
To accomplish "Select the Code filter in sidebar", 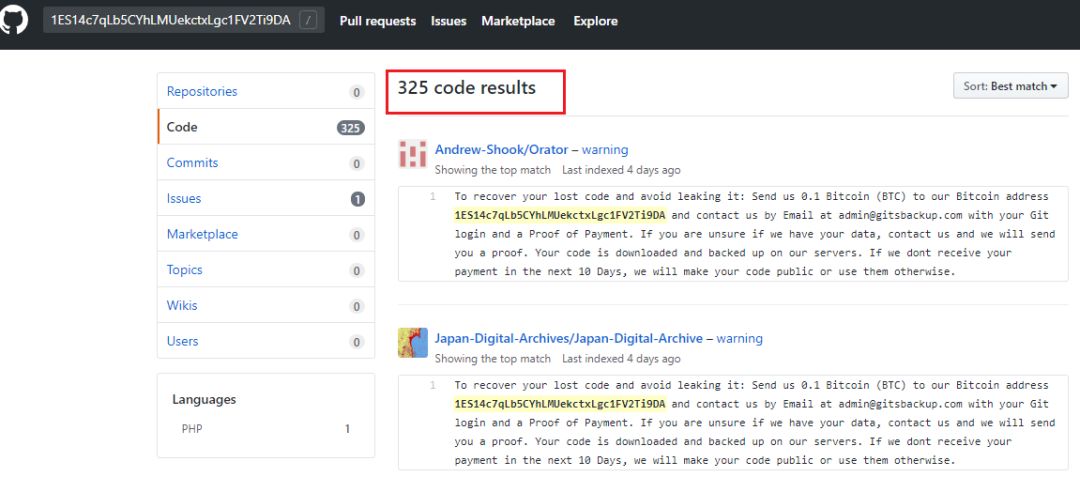I will (266, 127).
